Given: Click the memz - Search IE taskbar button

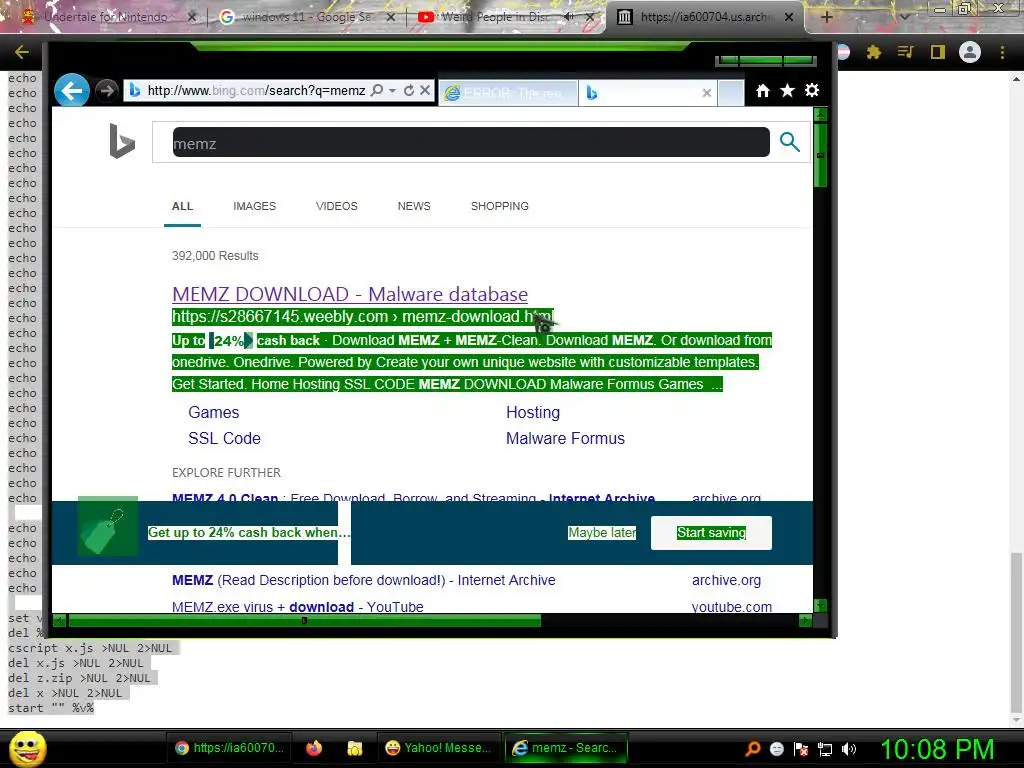Looking at the screenshot, I should click(x=566, y=748).
